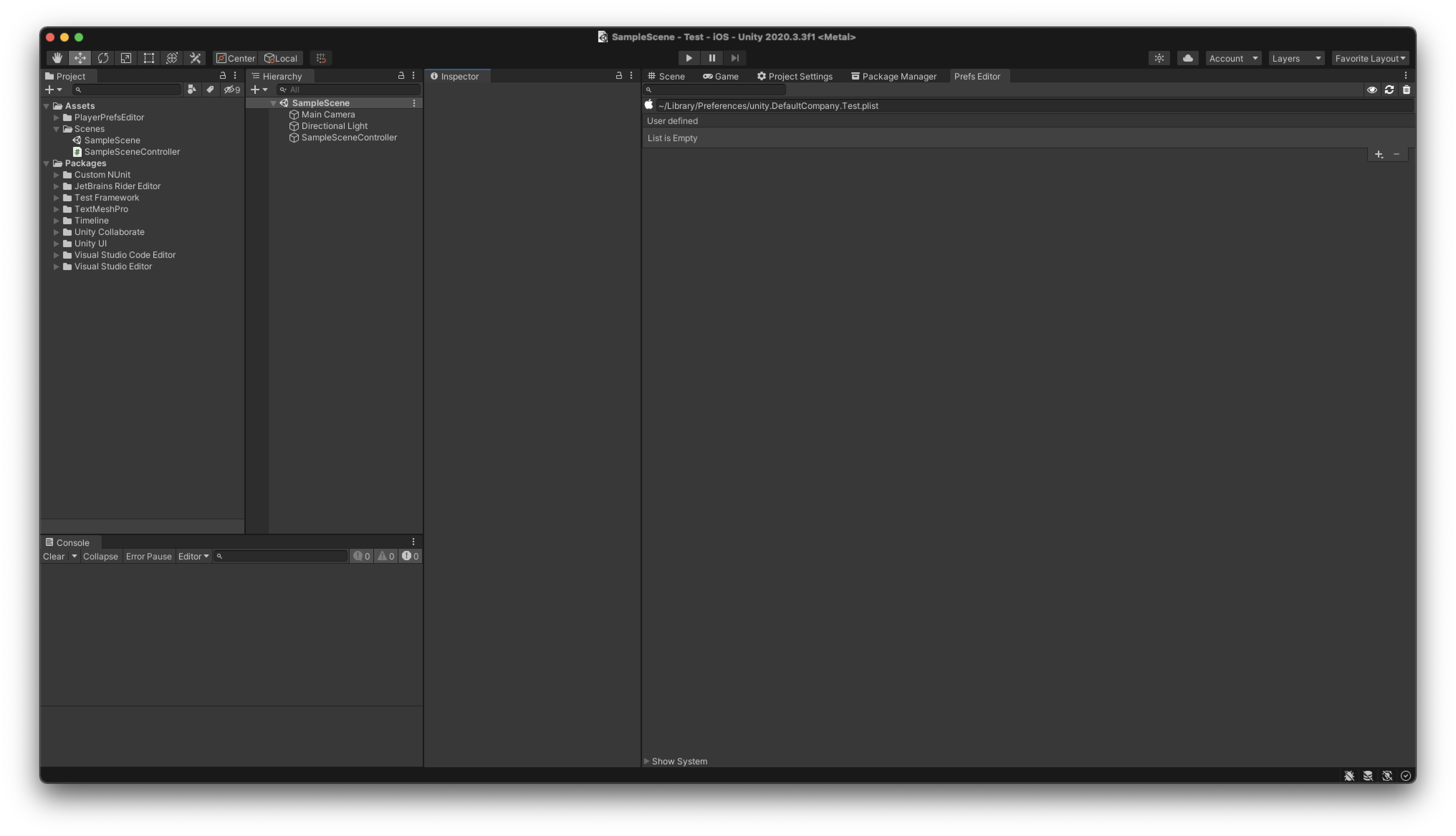Open the Available Custom Editor Tools icon
The height and width of the screenshot is (836, 1456).
click(195, 57)
